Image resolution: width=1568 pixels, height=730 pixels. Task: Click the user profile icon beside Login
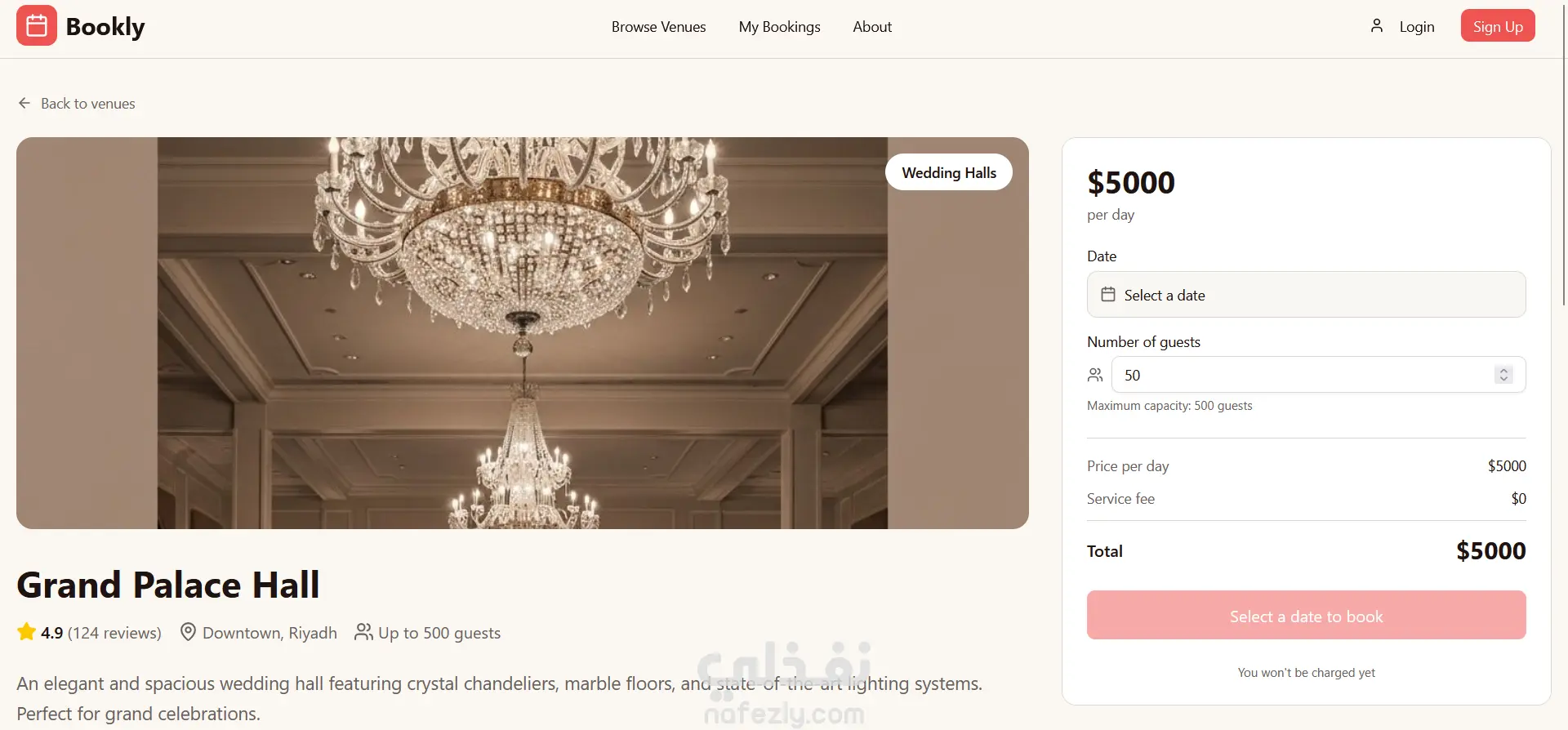(1377, 26)
